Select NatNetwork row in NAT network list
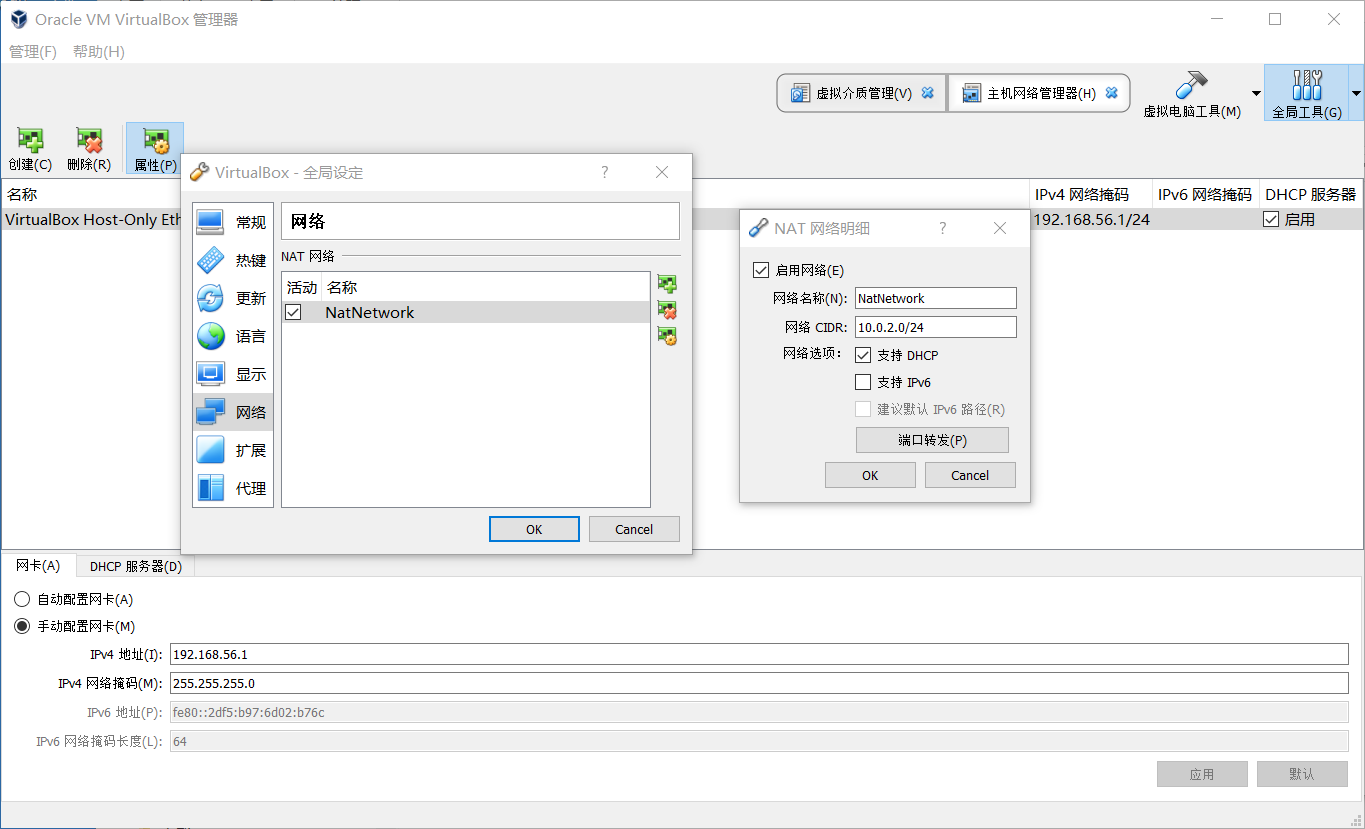Screen dimensions: 1365x829 point(466,312)
